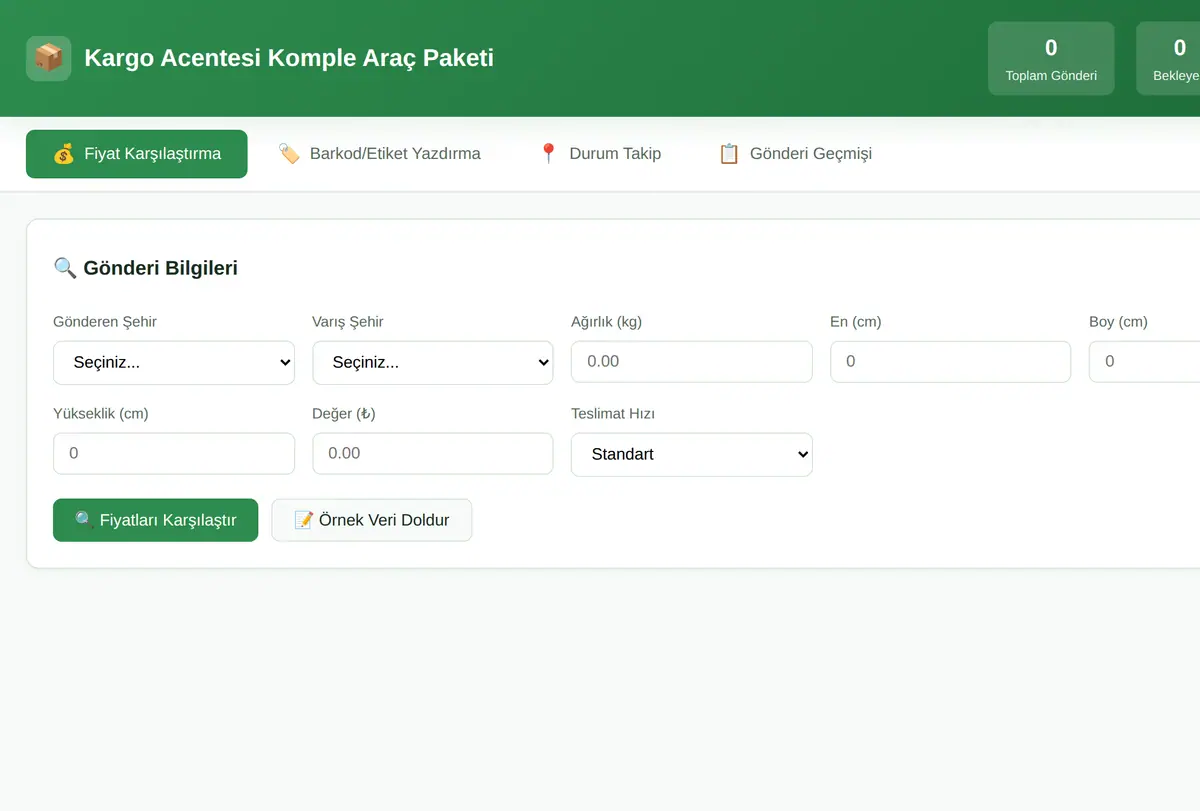Open the Fiyat Karşılaştırma tab
This screenshot has width=1200, height=811.
(137, 154)
